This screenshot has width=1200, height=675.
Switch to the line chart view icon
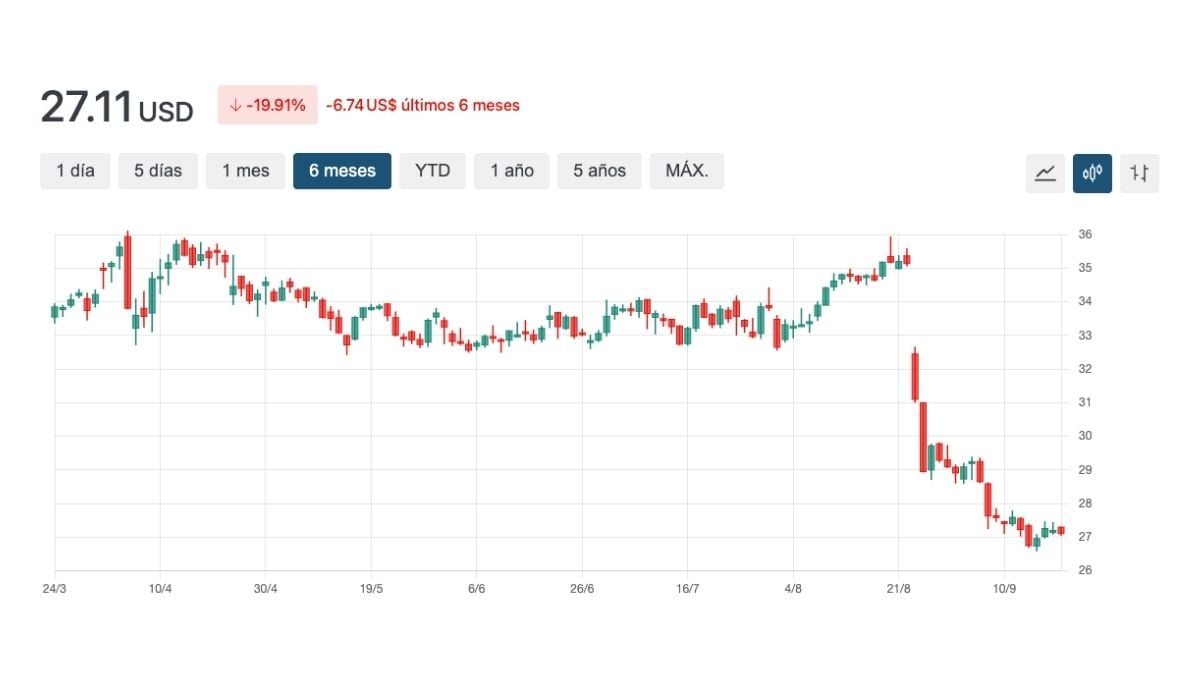(x=1045, y=172)
